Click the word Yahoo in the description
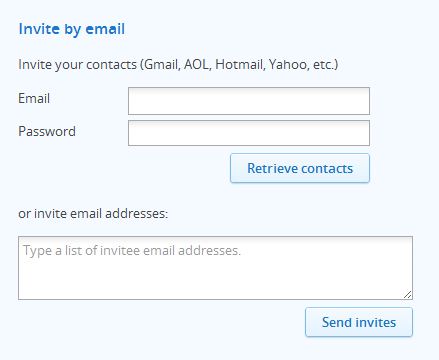 pyautogui.click(x=288, y=64)
